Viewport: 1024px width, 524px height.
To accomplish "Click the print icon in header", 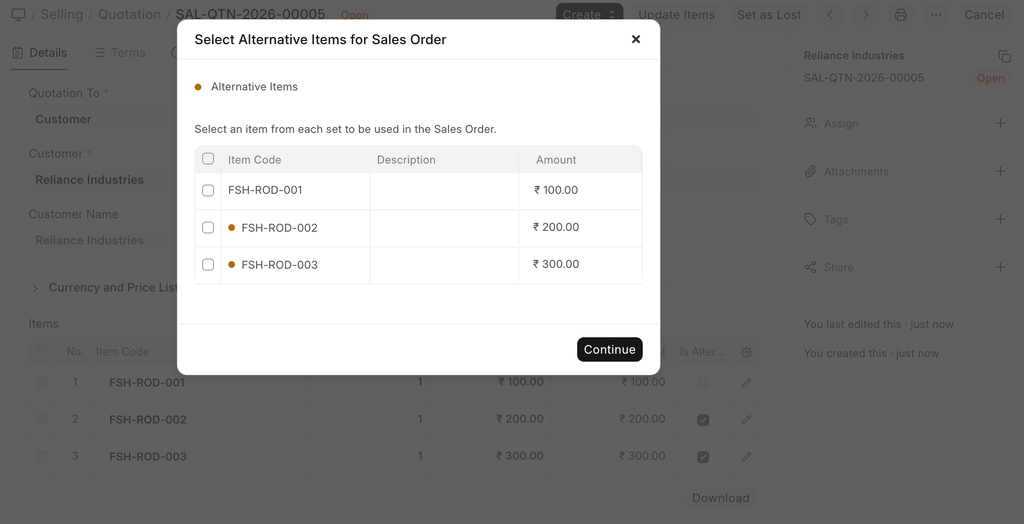I will click(x=901, y=15).
